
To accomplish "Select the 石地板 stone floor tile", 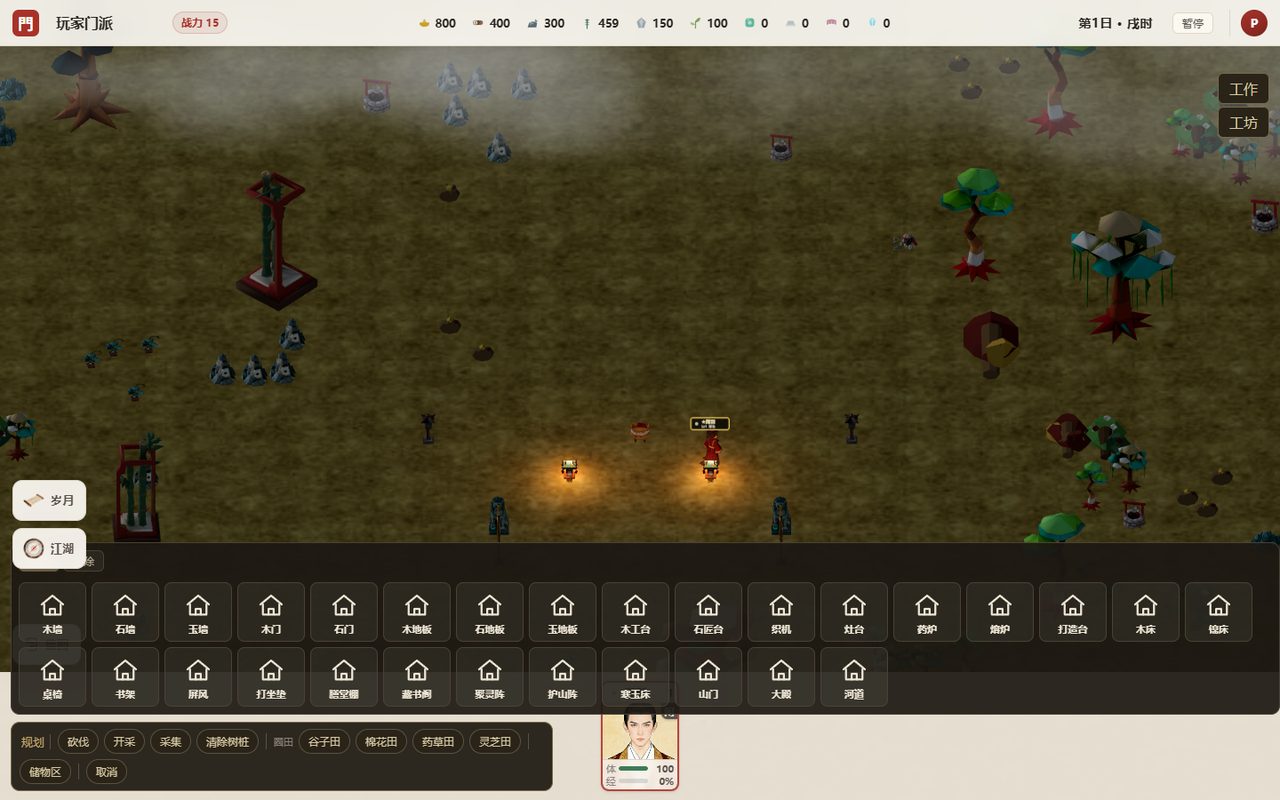I will click(490, 612).
